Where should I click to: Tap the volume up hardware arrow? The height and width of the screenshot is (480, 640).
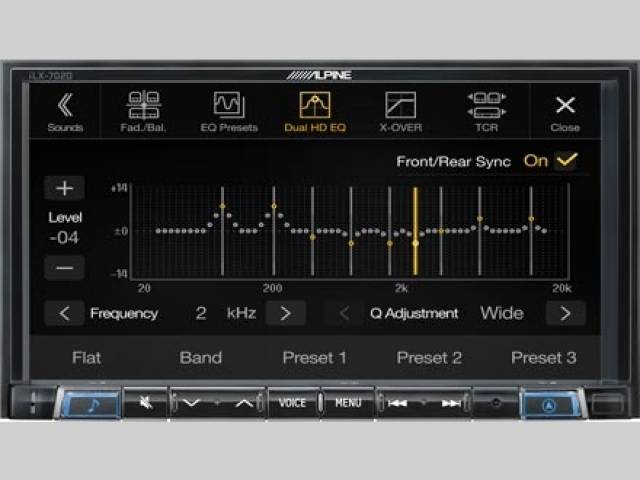pos(244,404)
